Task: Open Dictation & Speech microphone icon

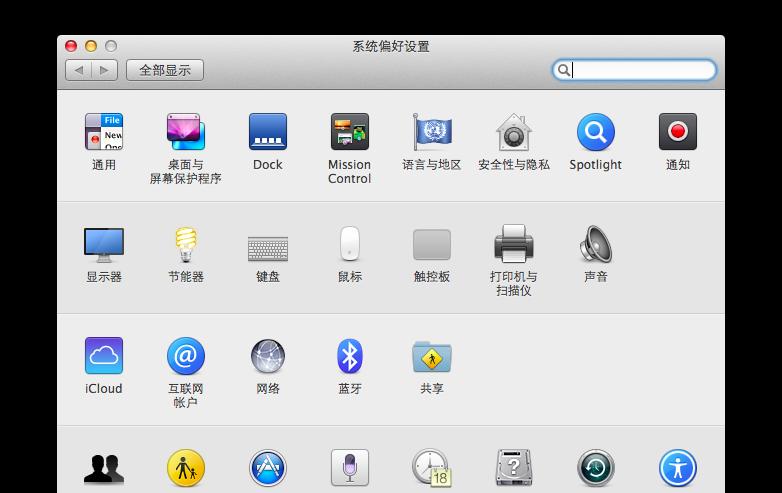Action: (350, 468)
